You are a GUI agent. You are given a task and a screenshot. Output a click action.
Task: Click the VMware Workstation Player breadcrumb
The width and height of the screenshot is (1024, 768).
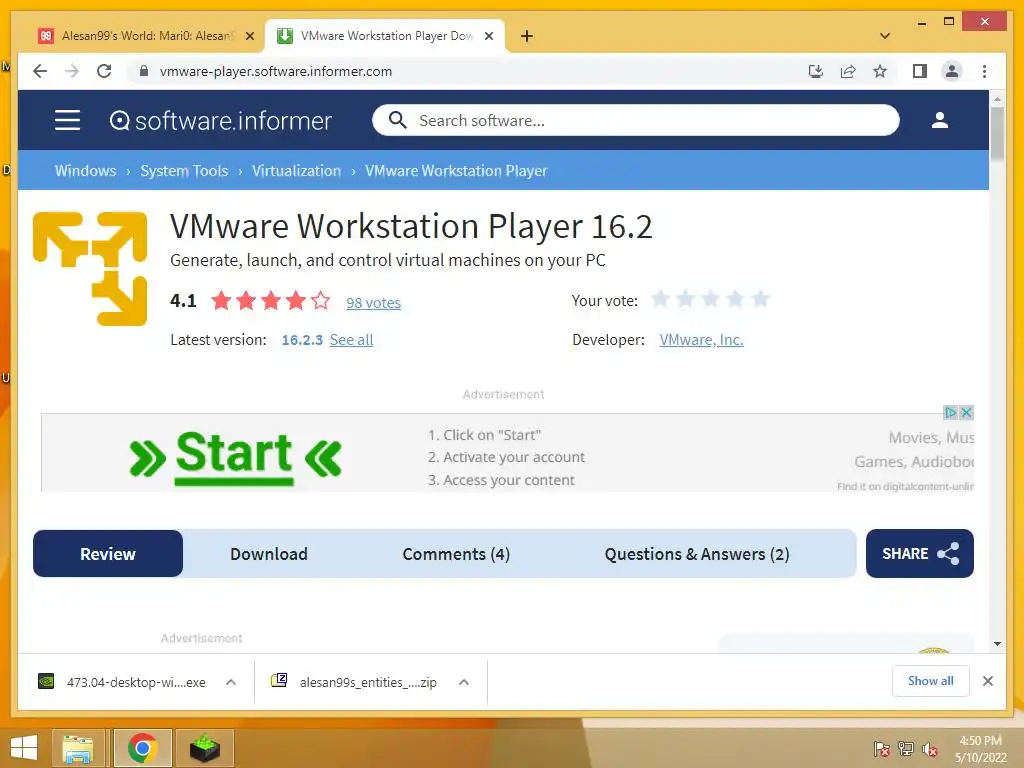(456, 170)
